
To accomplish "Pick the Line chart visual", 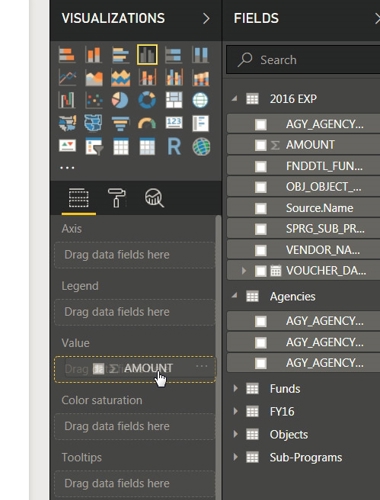I will click(x=67, y=78).
